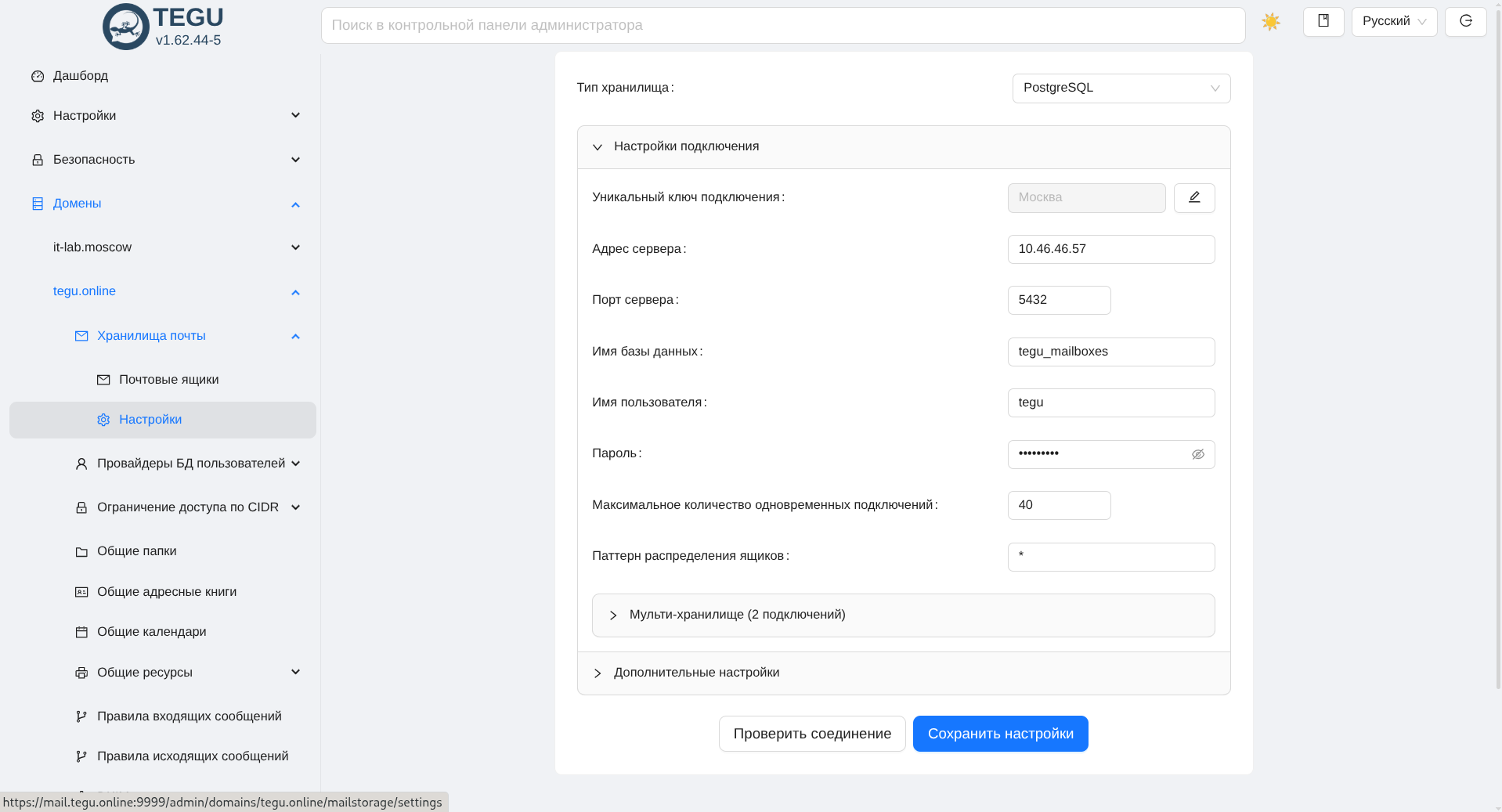Click the gear icon next to Настройки

[103, 420]
